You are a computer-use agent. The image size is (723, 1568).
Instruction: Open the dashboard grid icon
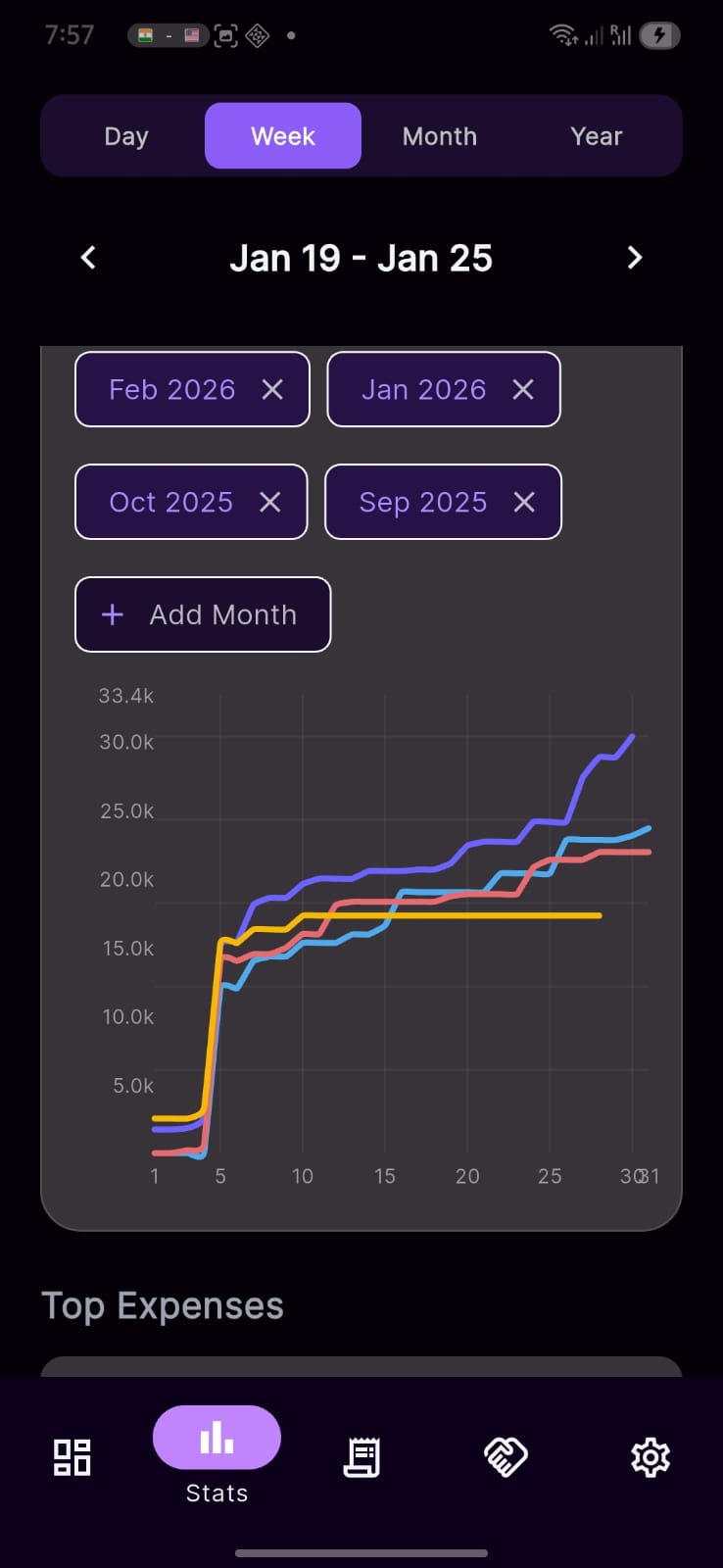(x=72, y=1457)
